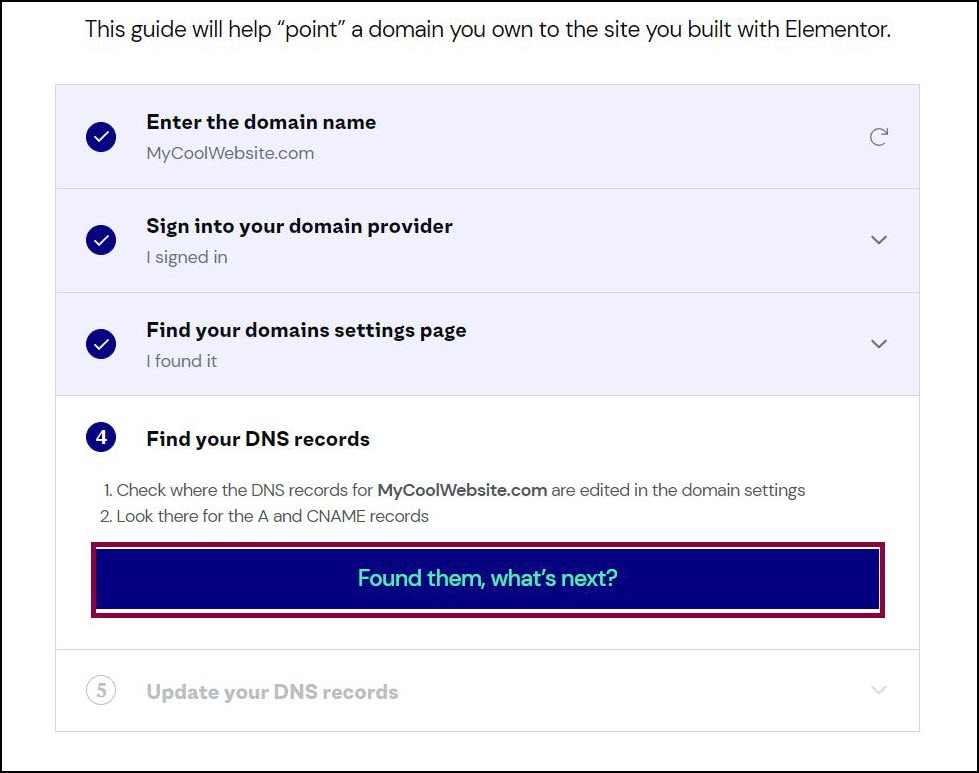Click the step 5 number badge

[101, 691]
